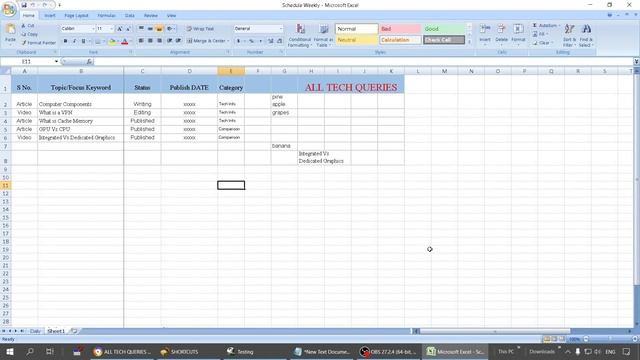Apply the fill color bucket
The width and height of the screenshot is (640, 360).
click(112, 41)
